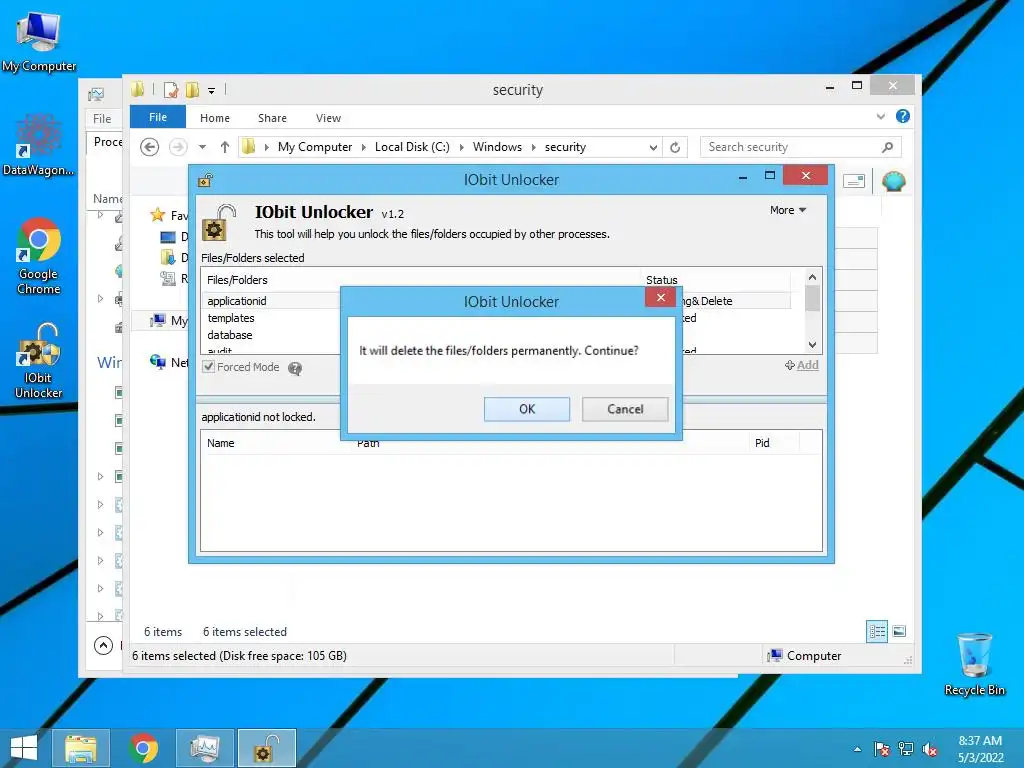Image resolution: width=1024 pixels, height=768 pixels.
Task: Click the search magnifier icon
Action: [x=888, y=147]
